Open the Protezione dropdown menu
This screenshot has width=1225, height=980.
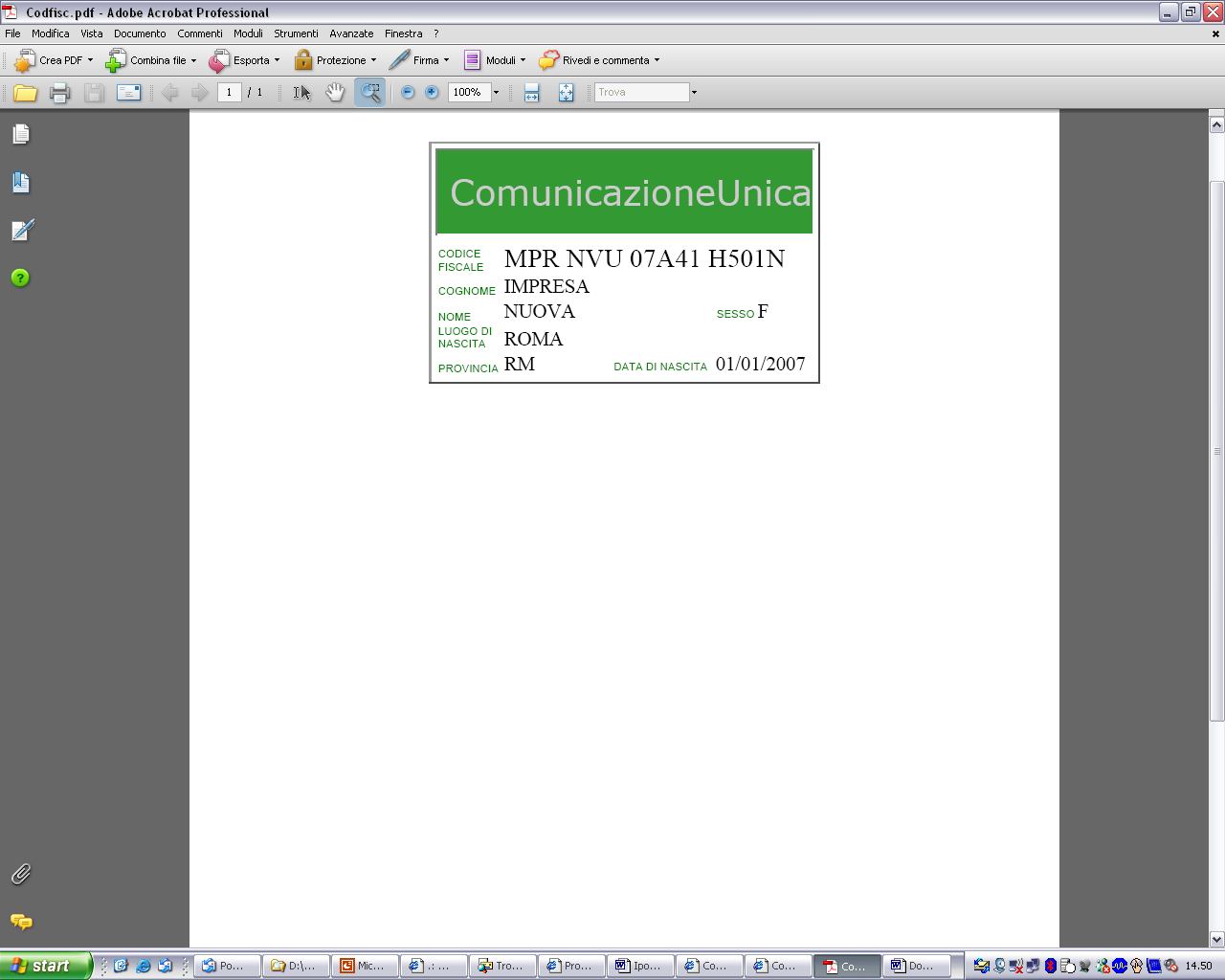tap(334, 60)
